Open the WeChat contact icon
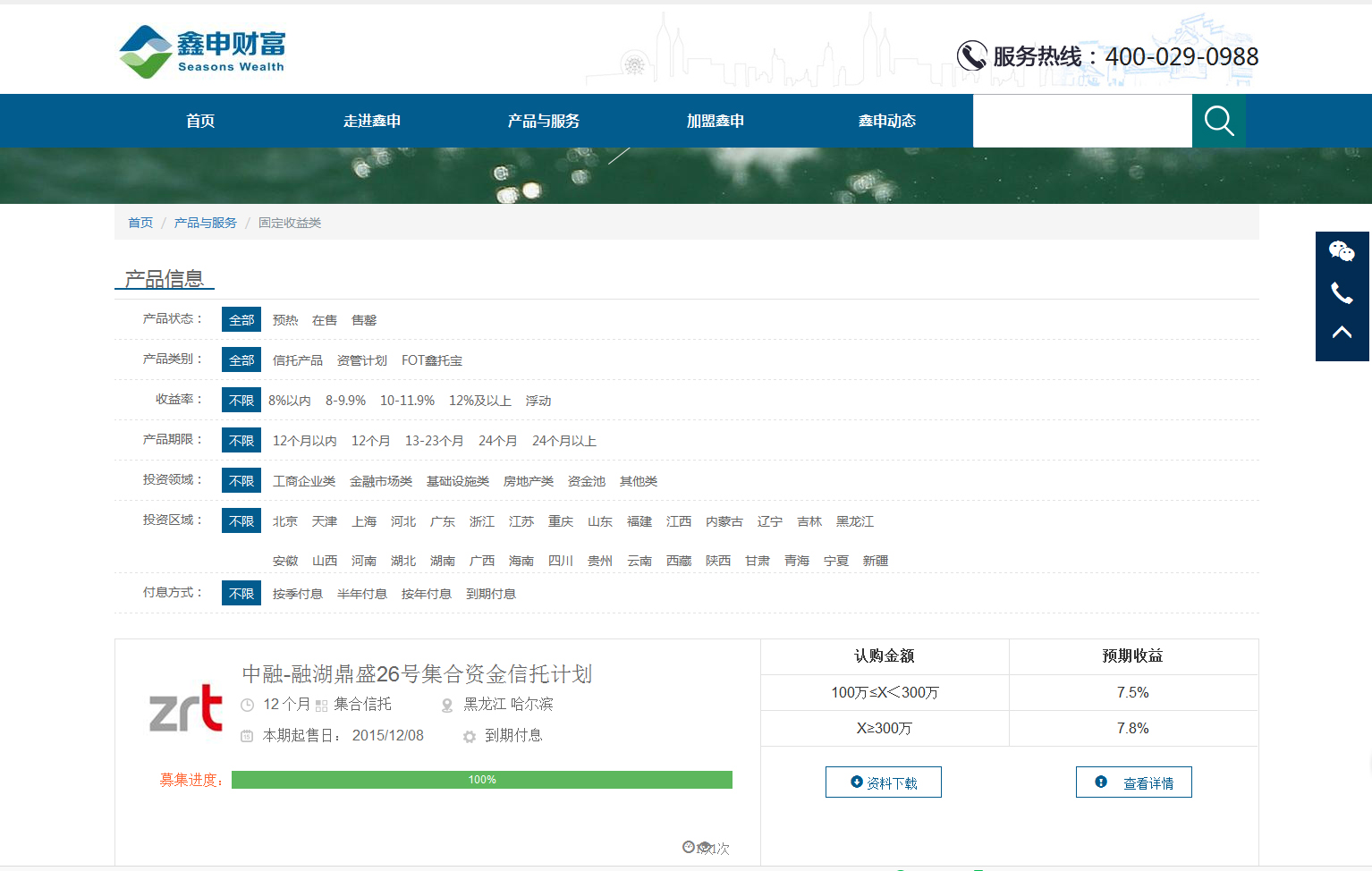 click(1342, 251)
